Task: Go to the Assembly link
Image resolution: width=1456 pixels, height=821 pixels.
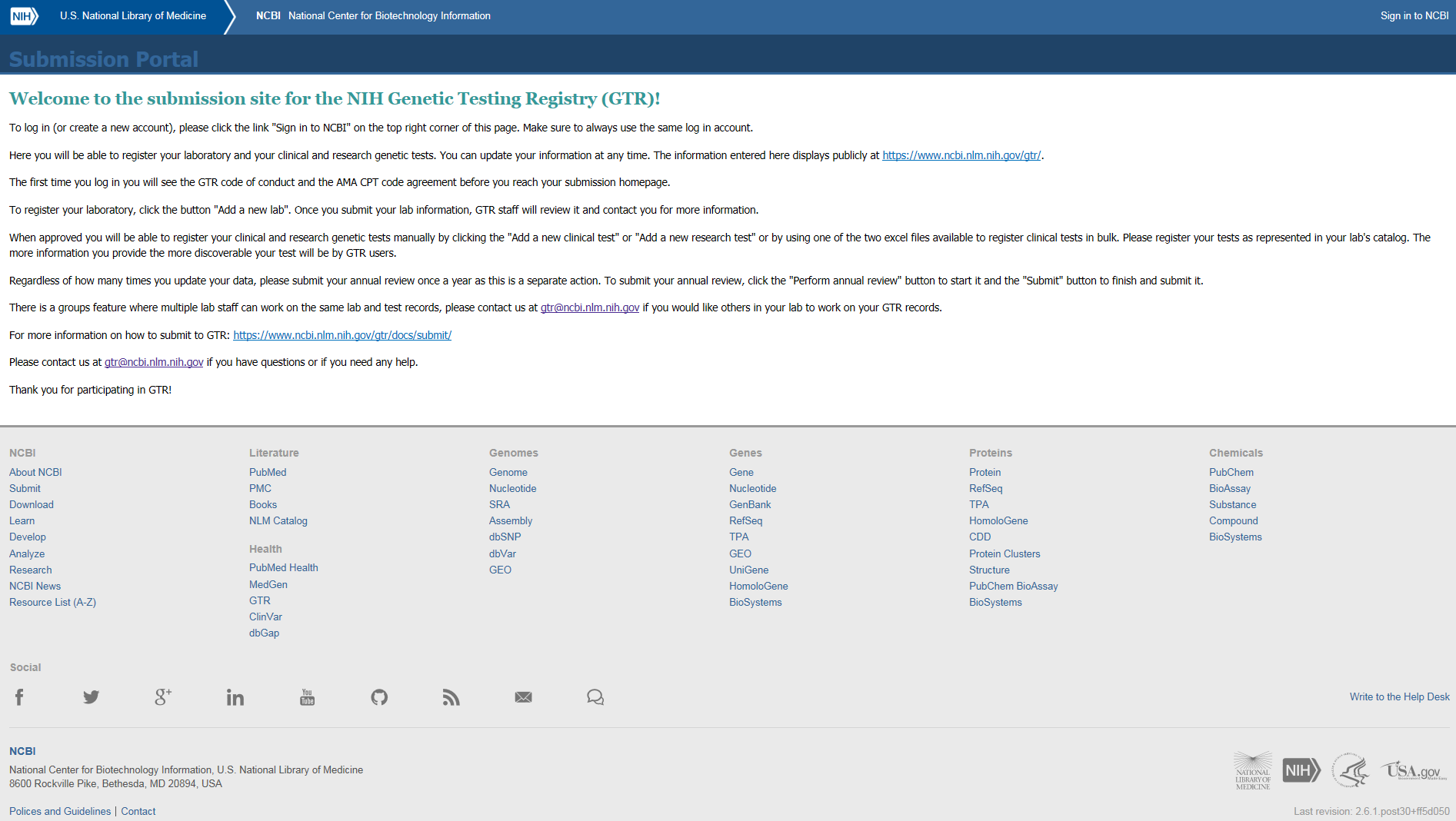Action: (511, 520)
